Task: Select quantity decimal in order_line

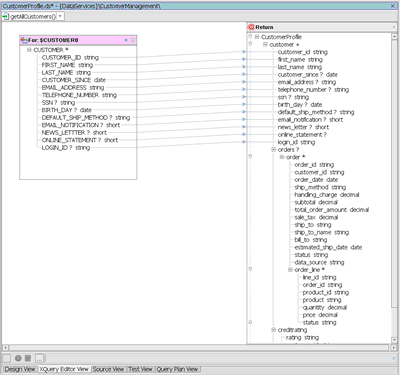Action: click(325, 307)
